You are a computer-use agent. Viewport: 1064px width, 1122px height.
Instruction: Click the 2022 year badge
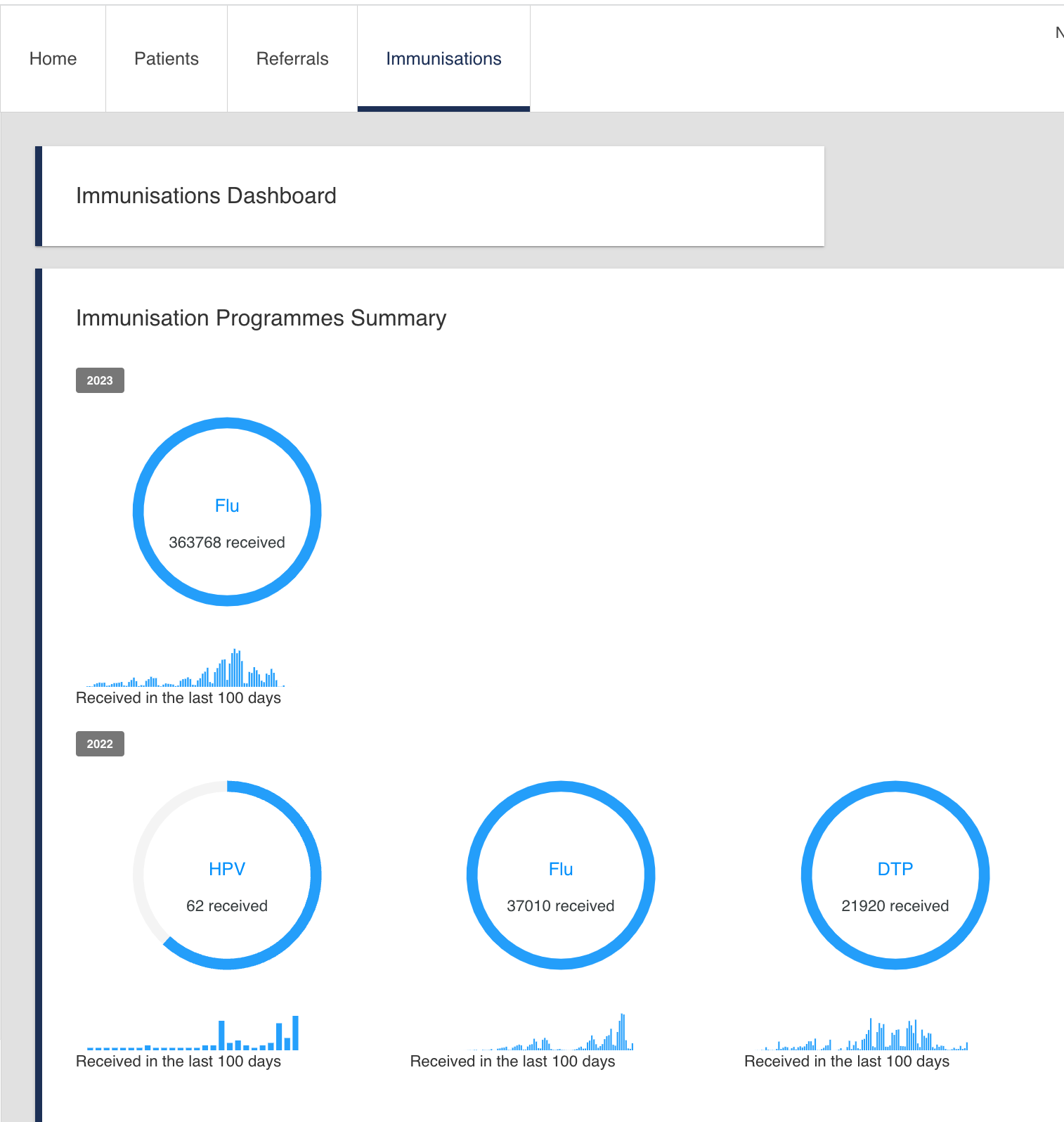click(x=100, y=744)
